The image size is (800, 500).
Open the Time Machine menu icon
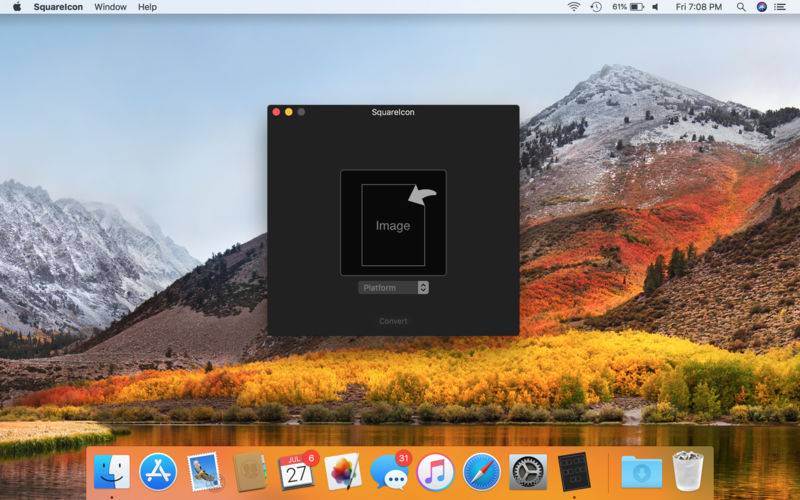click(x=596, y=7)
